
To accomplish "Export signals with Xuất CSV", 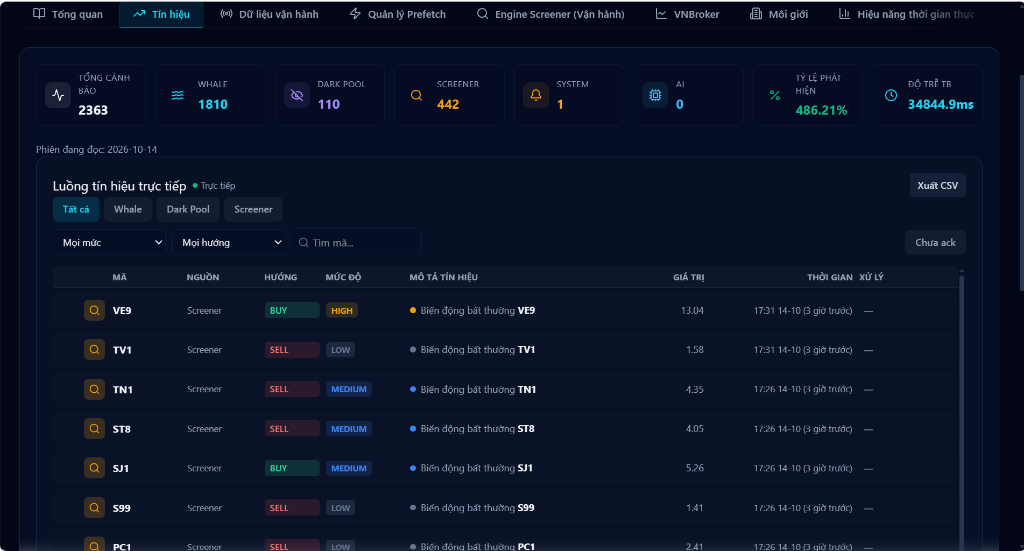I will point(938,185).
